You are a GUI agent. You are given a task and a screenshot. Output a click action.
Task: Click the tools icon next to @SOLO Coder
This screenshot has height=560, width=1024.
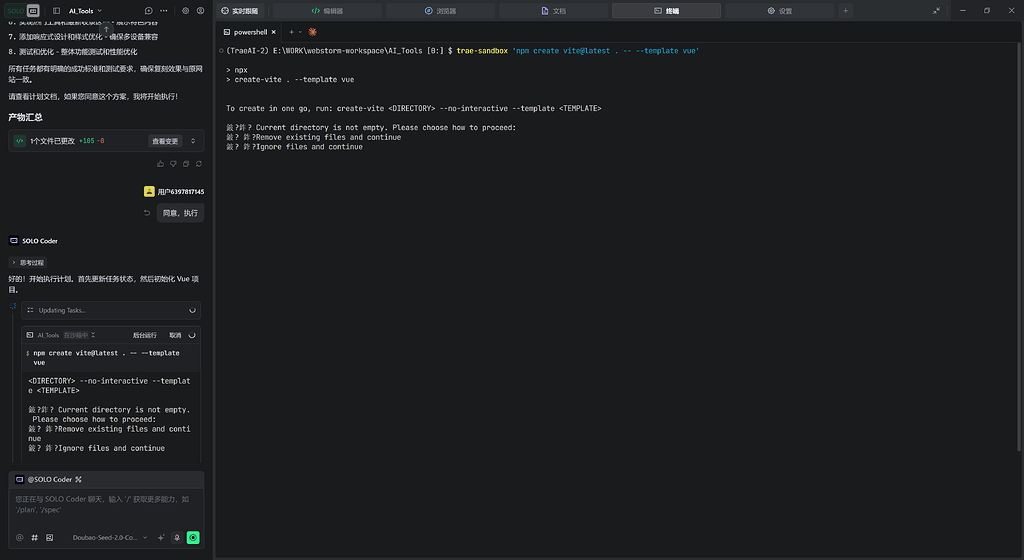pos(78,479)
